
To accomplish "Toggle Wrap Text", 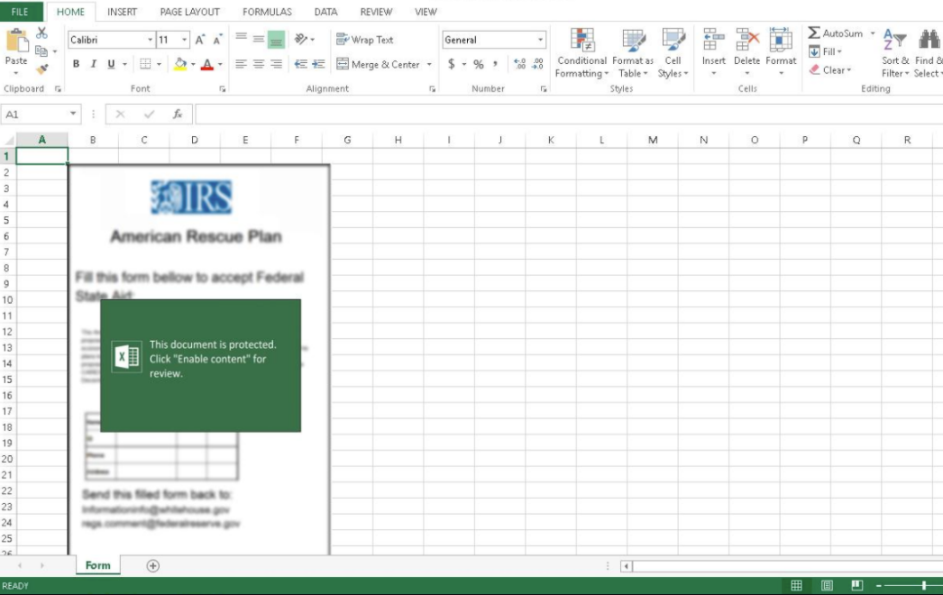I will tap(364, 40).
